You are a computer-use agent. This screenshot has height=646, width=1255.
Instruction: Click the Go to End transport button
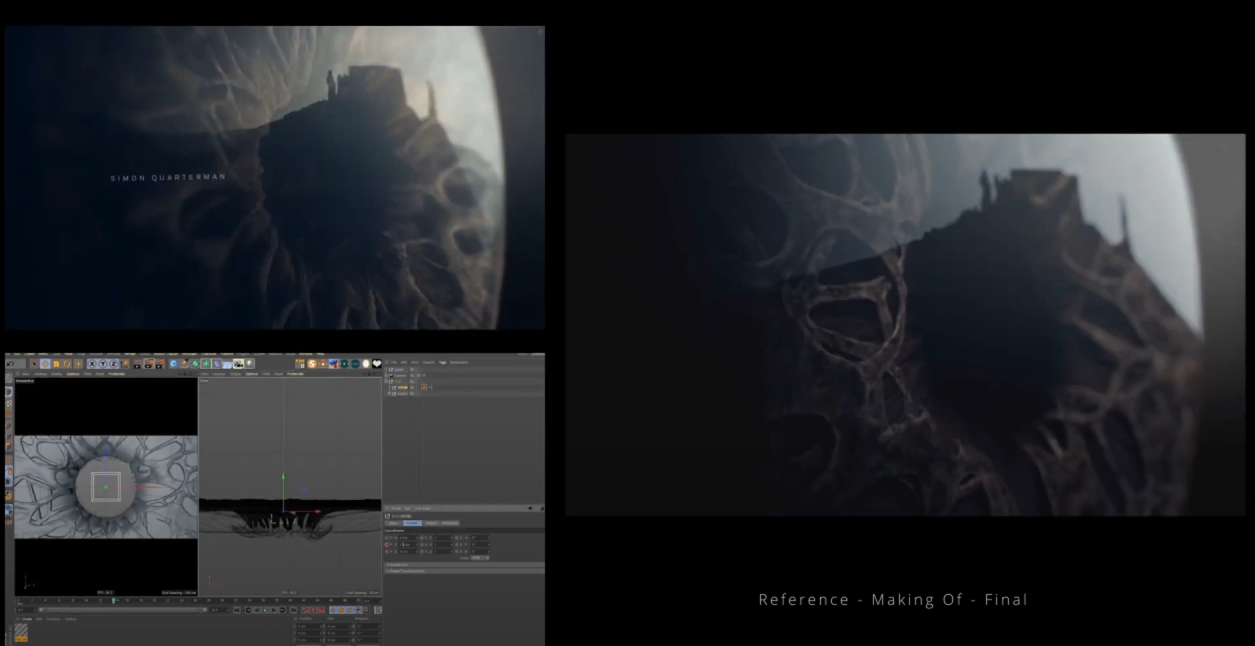point(293,610)
